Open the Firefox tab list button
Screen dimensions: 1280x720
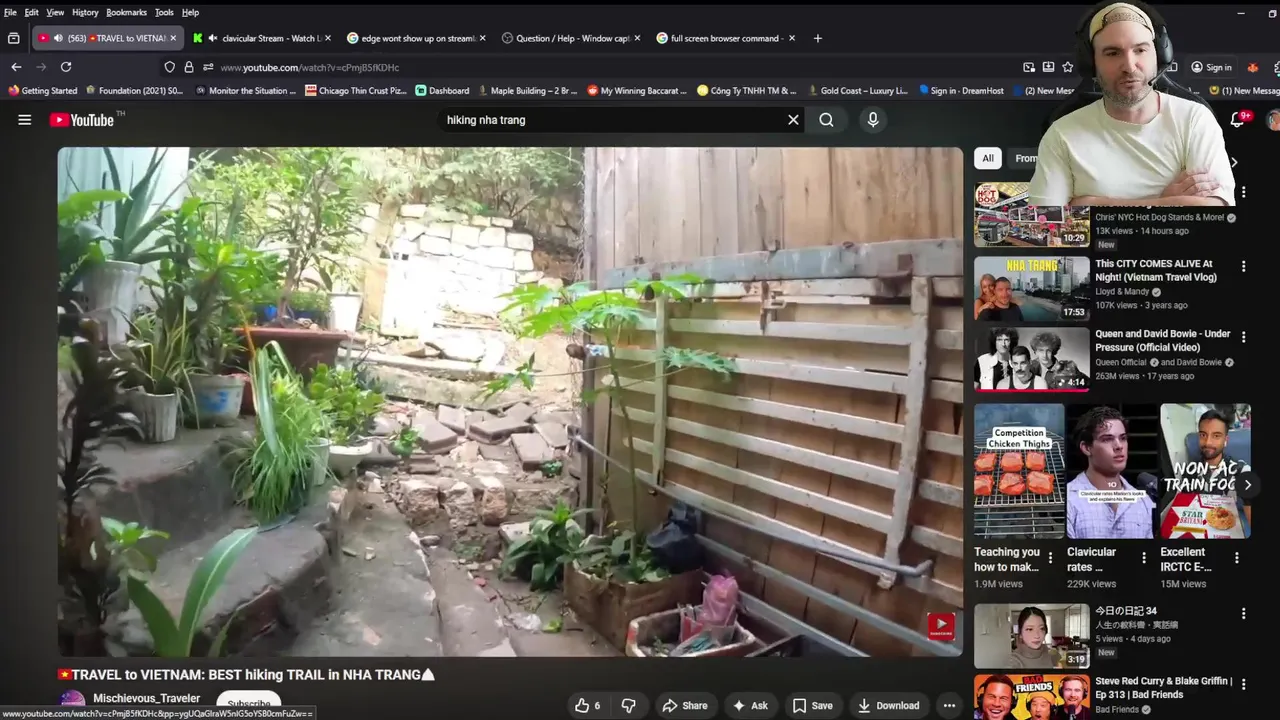point(13,38)
